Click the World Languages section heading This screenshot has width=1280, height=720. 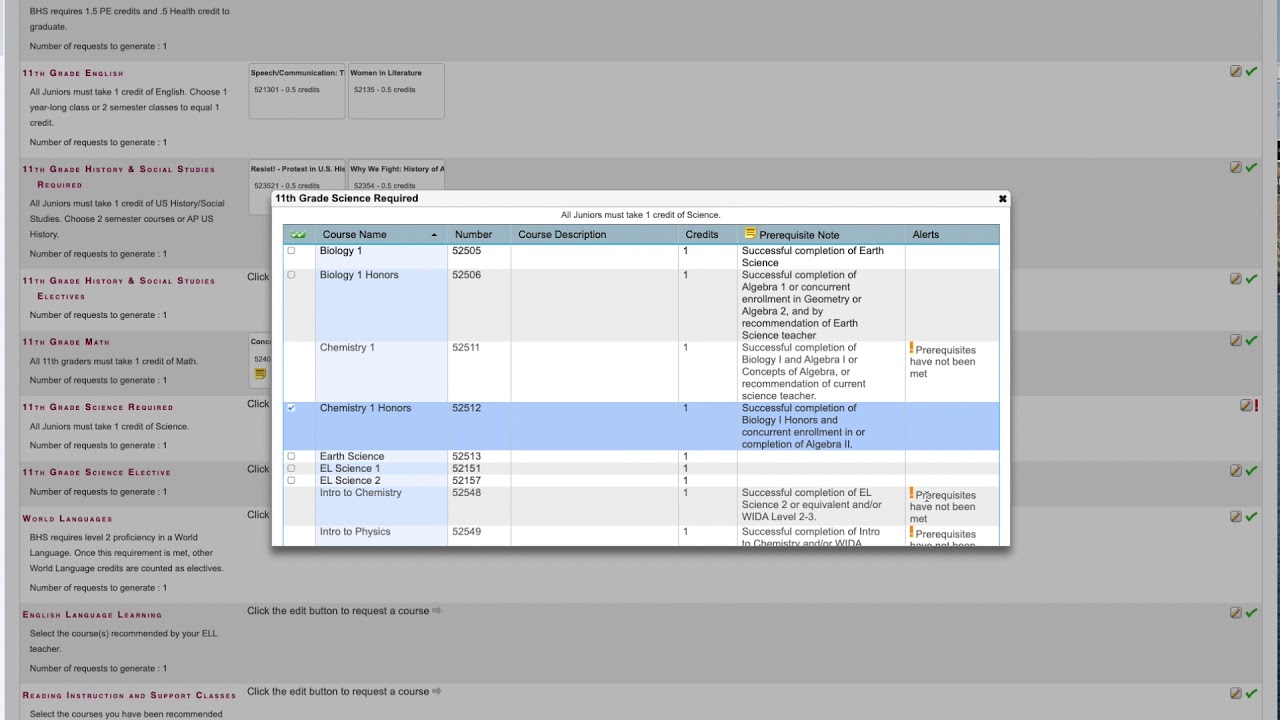[67, 519]
